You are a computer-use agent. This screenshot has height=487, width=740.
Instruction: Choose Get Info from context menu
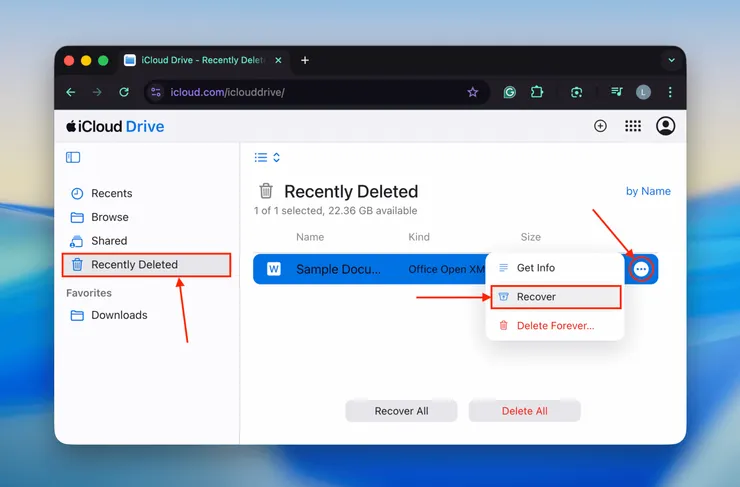pyautogui.click(x=555, y=268)
